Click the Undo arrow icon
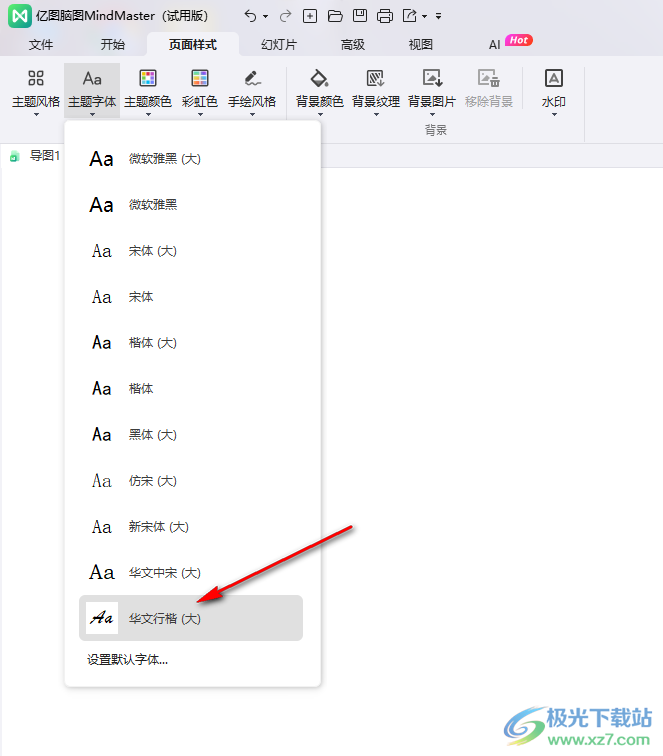 click(250, 16)
